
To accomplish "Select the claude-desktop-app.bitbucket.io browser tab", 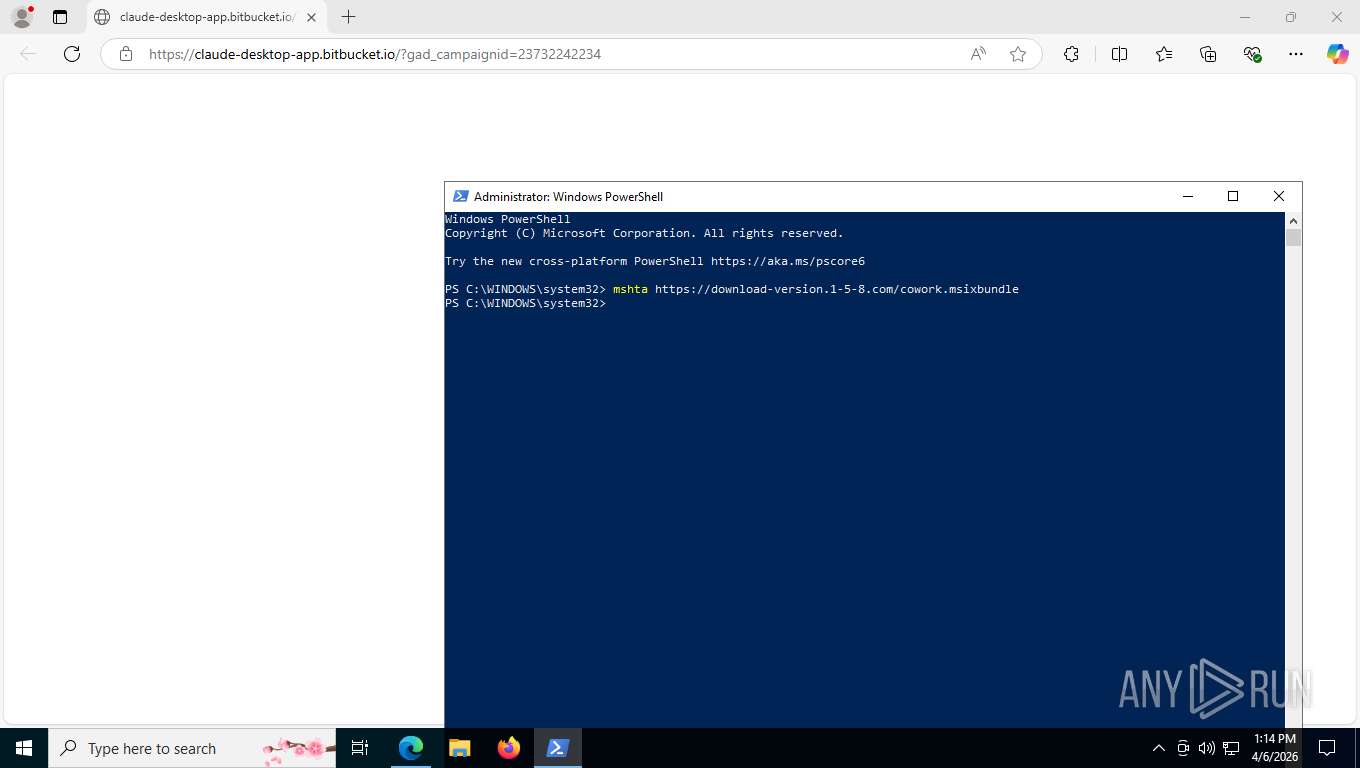I will click(206, 17).
